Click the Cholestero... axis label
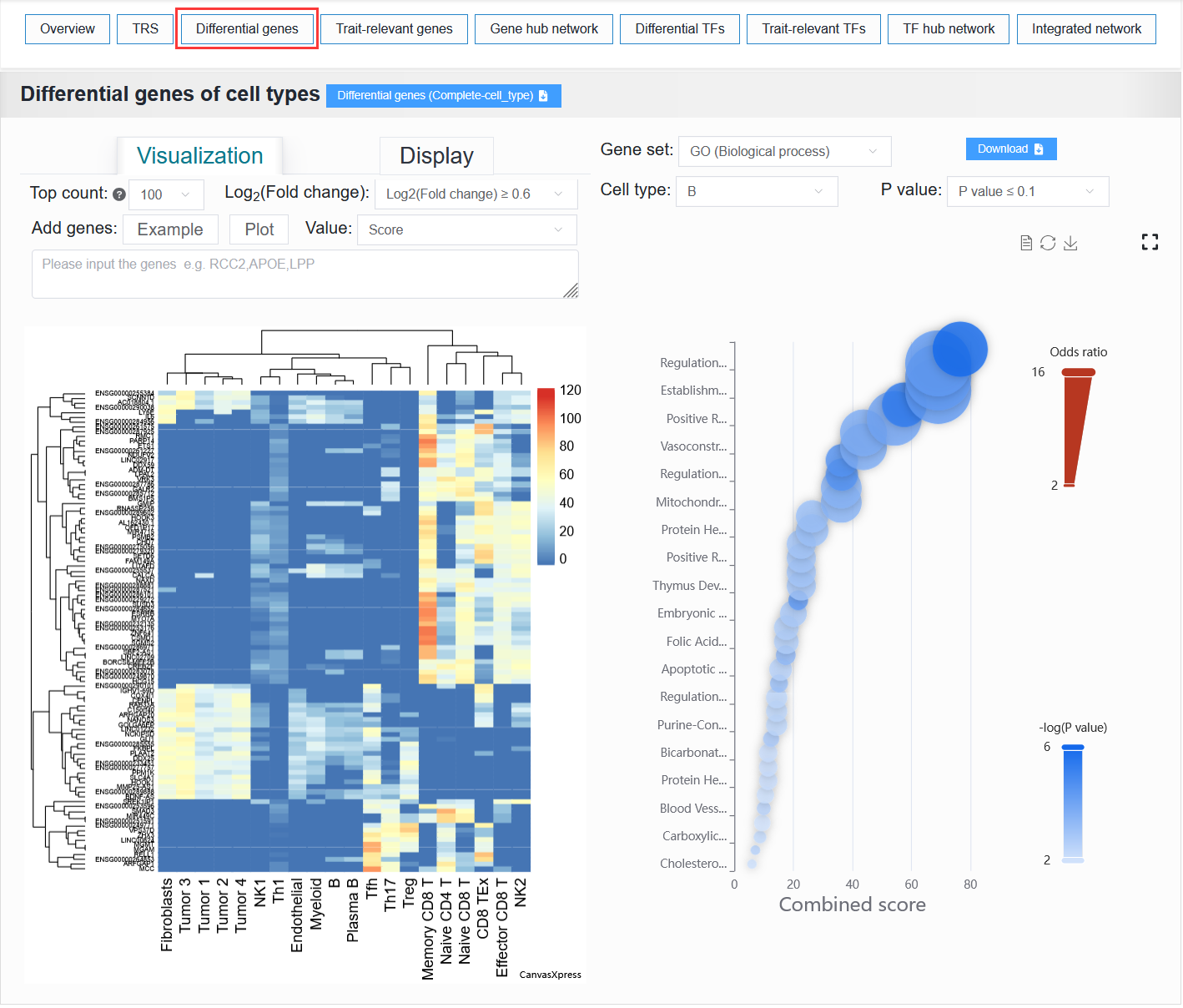This screenshot has height=1008, width=1183. (693, 864)
